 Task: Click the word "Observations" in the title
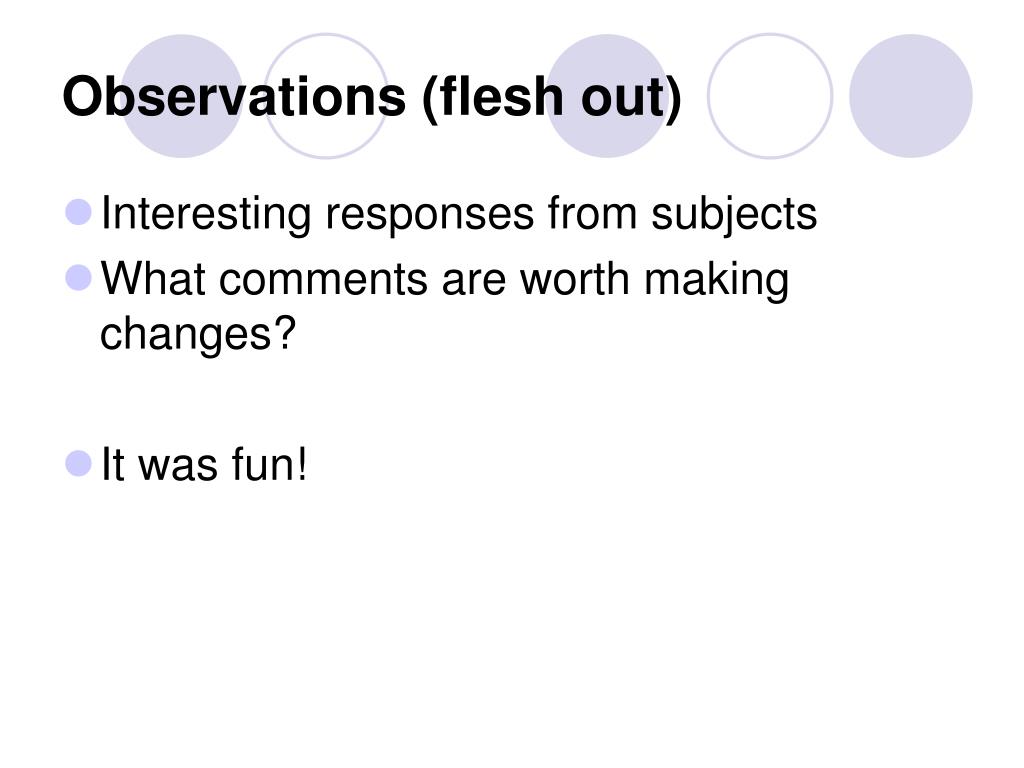click(234, 97)
